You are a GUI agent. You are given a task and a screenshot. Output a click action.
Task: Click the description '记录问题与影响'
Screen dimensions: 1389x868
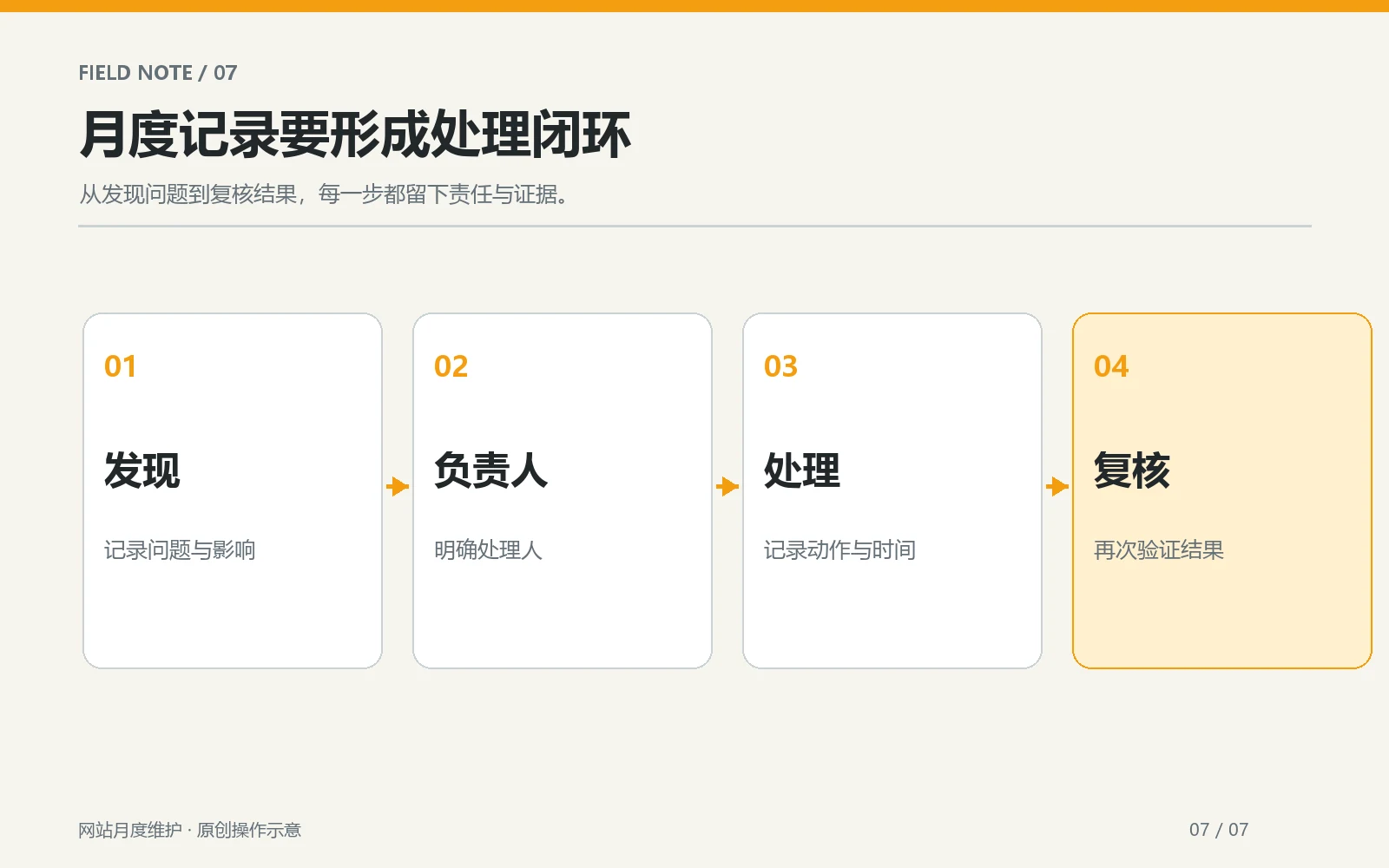(180, 550)
